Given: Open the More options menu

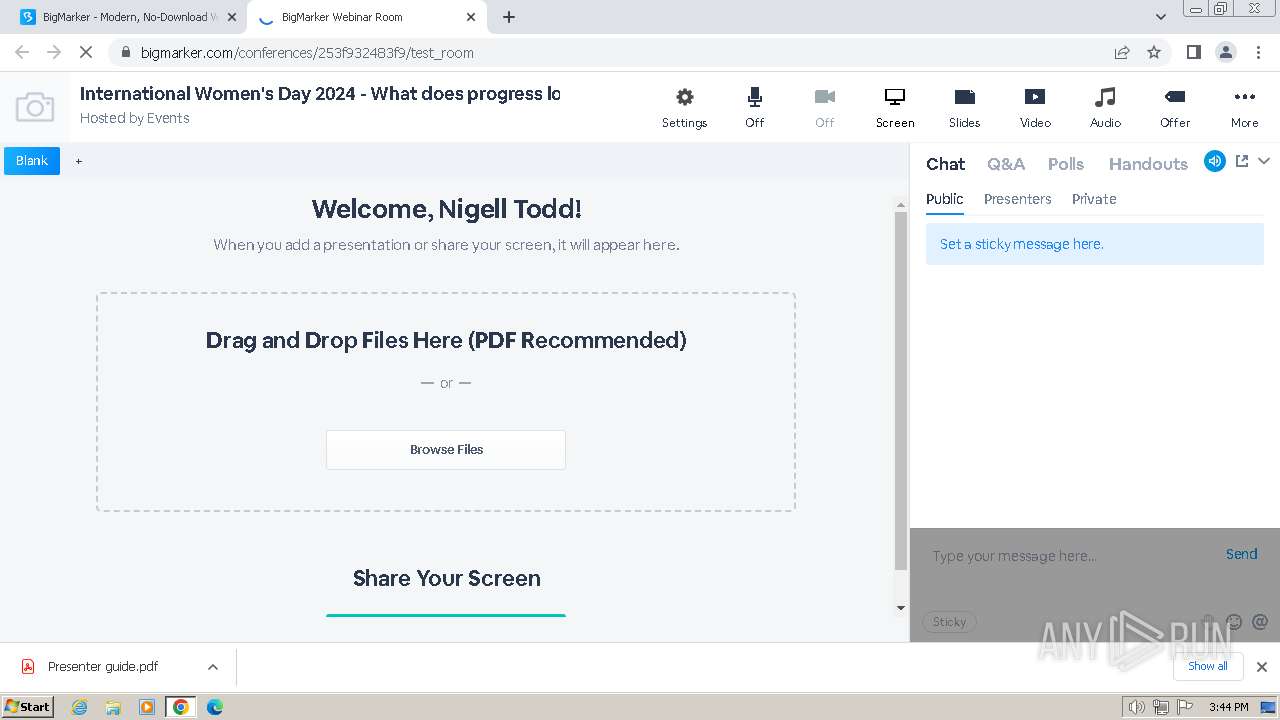Looking at the screenshot, I should tap(1245, 107).
